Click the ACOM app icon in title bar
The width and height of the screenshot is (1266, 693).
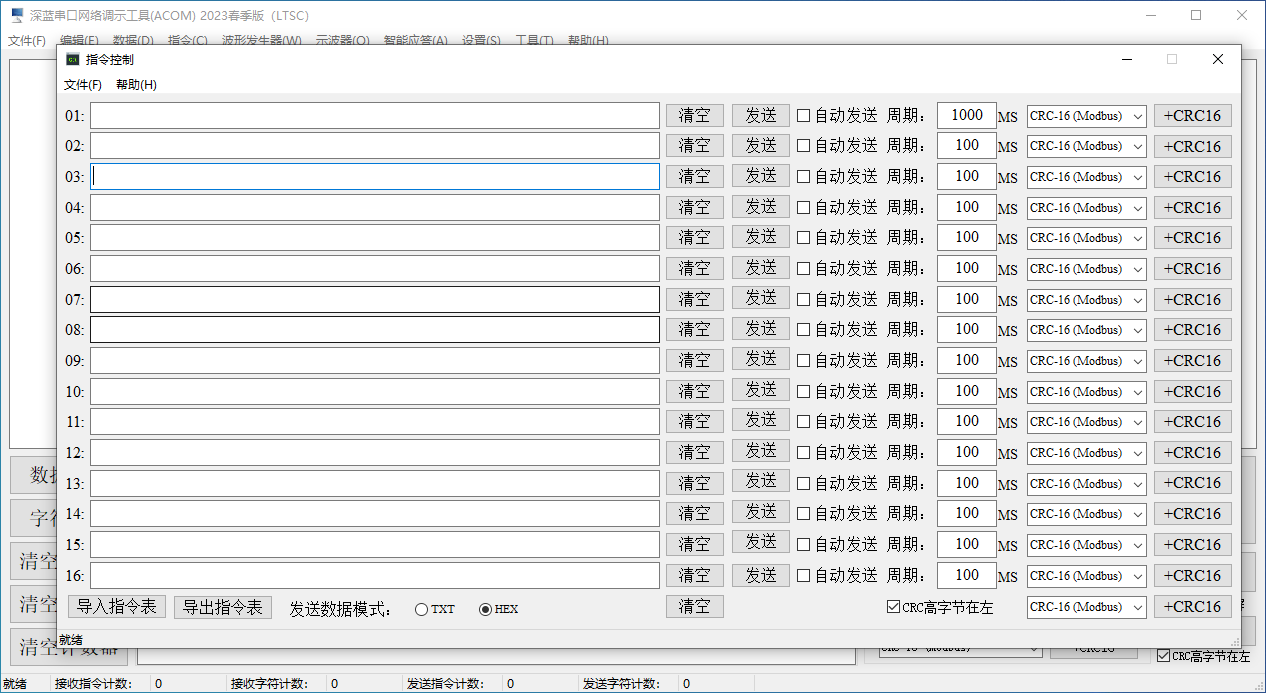(17, 16)
